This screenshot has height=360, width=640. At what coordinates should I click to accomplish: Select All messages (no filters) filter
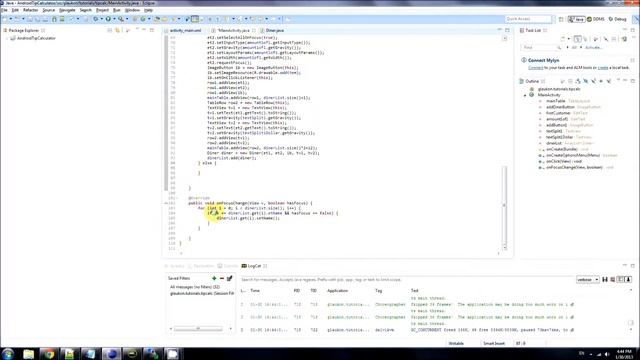(195, 287)
